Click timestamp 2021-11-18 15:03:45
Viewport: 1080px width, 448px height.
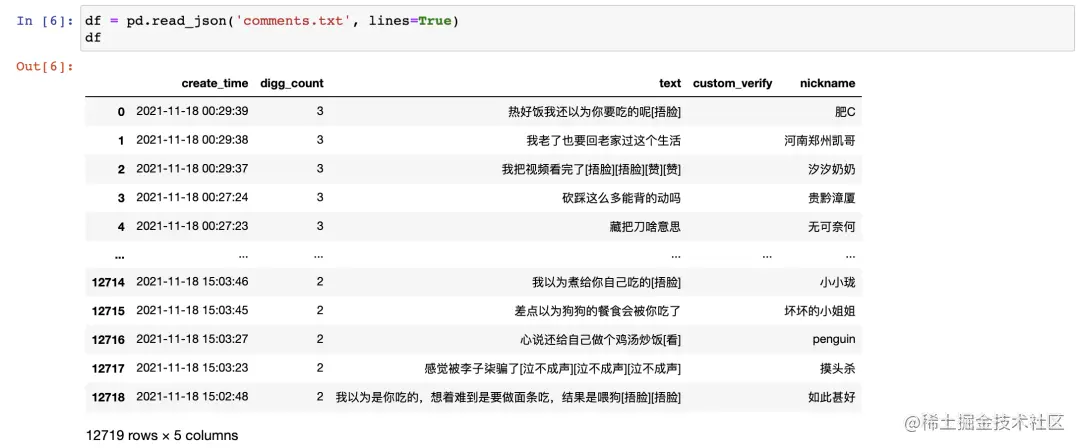click(x=192, y=311)
